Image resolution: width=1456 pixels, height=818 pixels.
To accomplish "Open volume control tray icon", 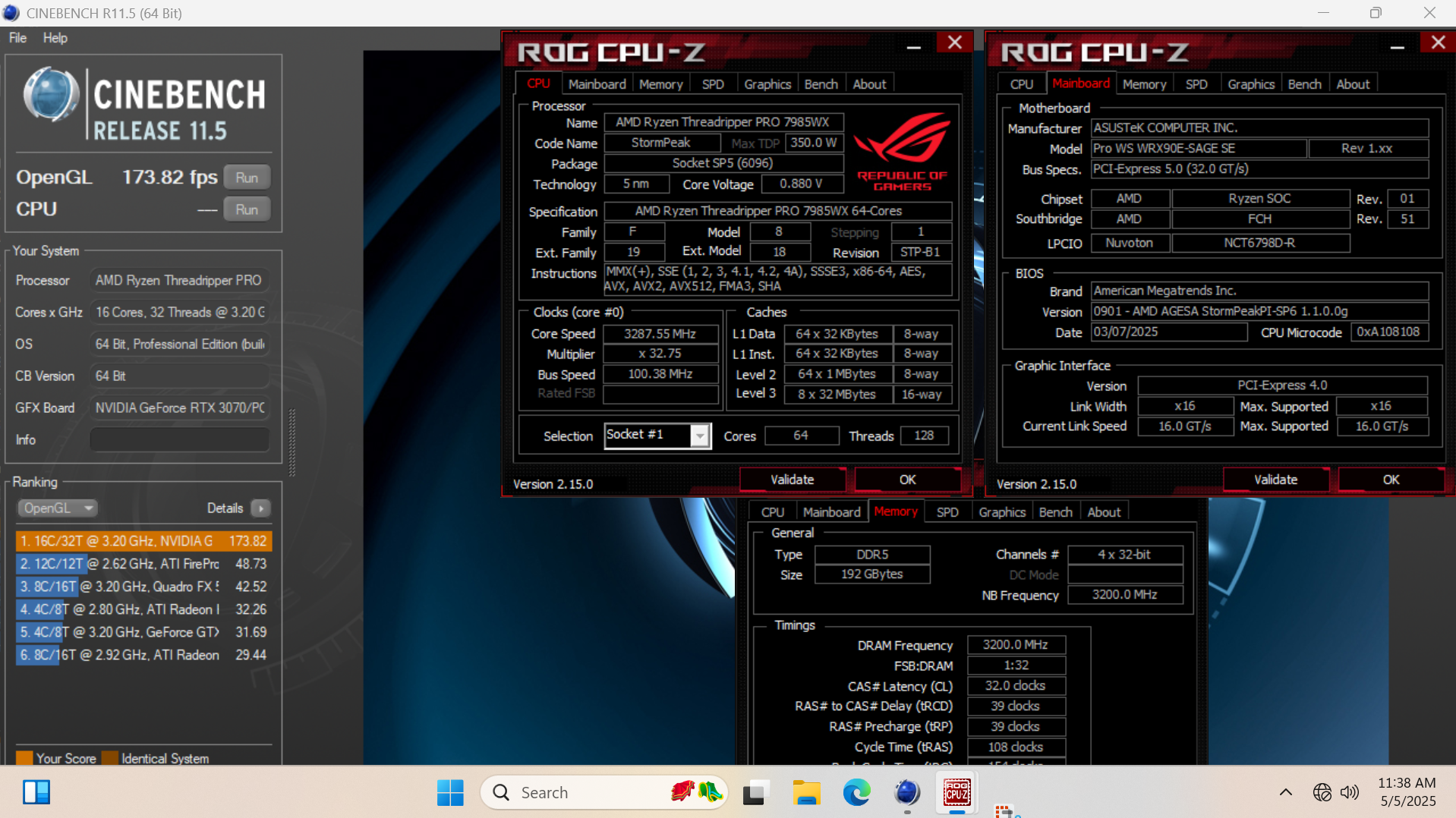I will point(1349,793).
